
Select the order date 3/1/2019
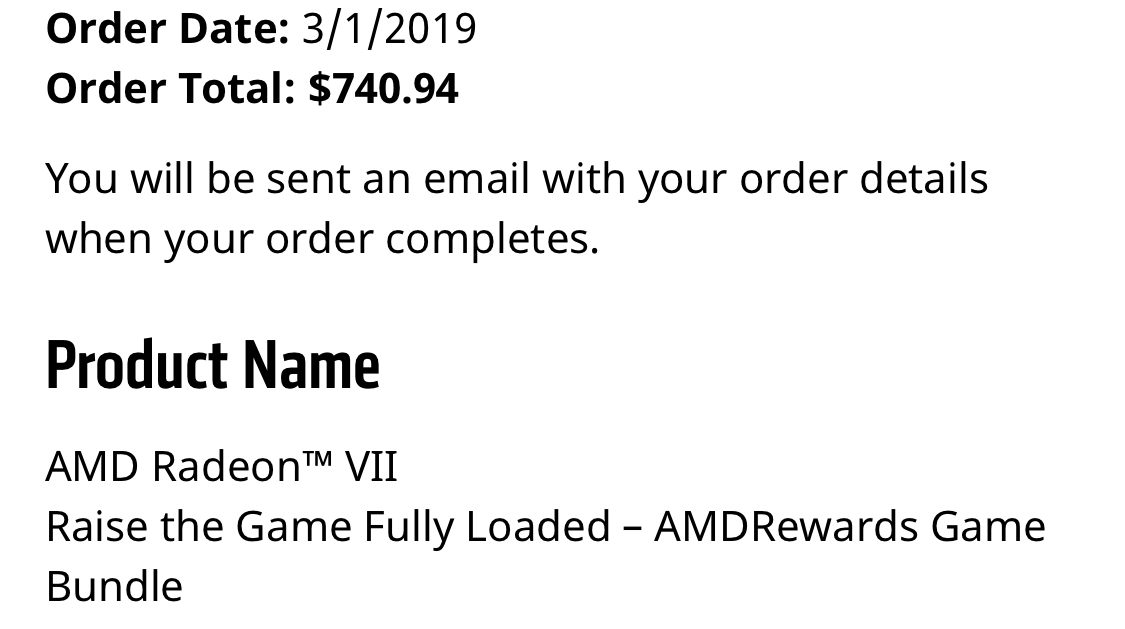pyautogui.click(x=389, y=30)
